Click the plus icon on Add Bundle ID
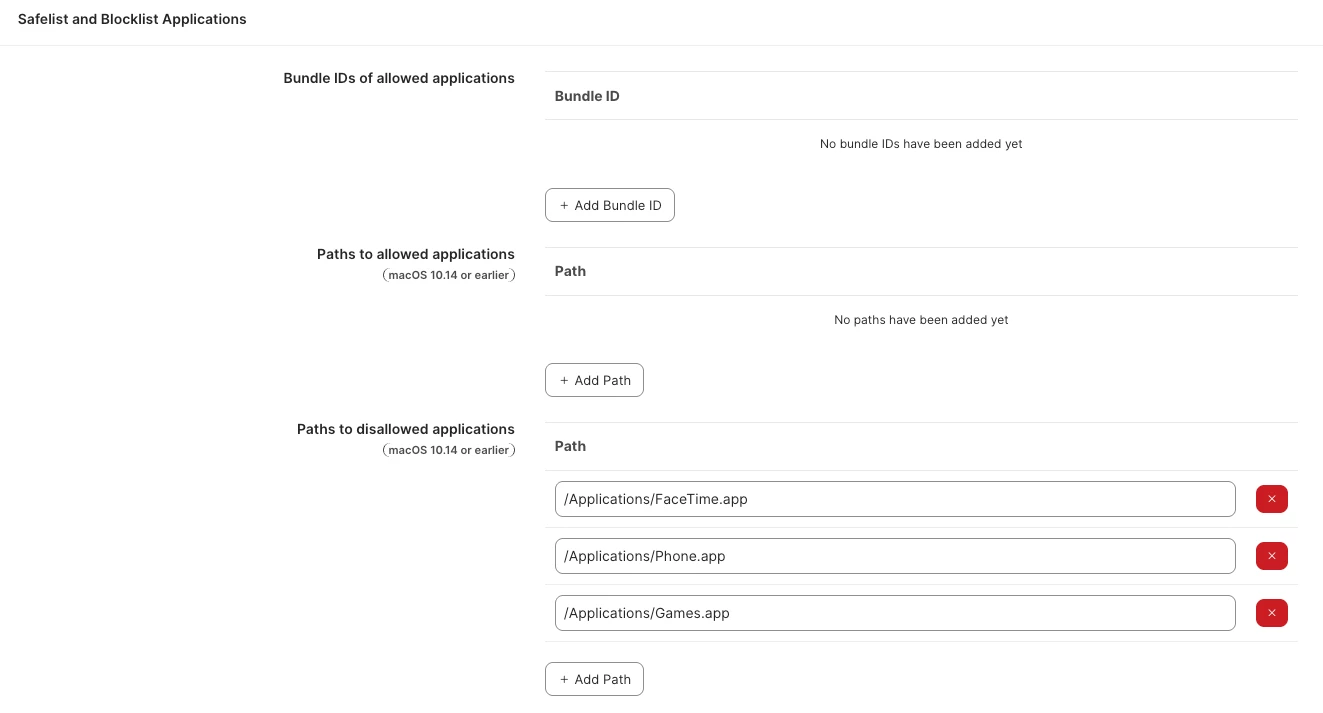This screenshot has width=1323, height=713. tap(564, 205)
